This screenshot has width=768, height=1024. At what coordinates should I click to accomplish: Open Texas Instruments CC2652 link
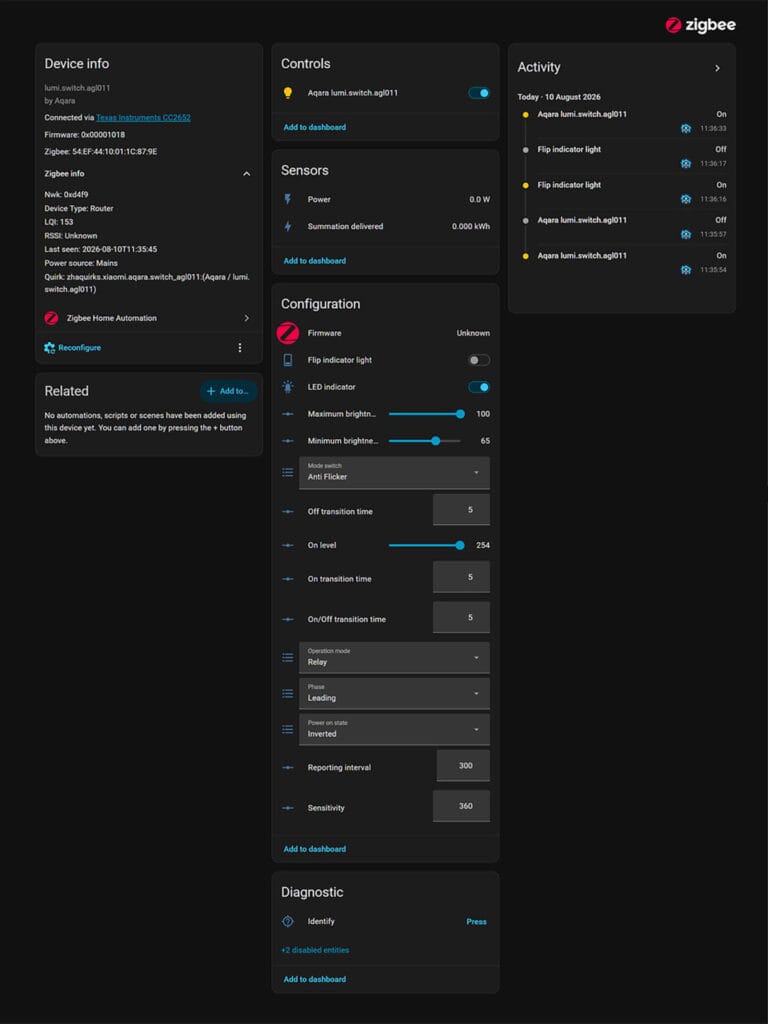coord(144,118)
